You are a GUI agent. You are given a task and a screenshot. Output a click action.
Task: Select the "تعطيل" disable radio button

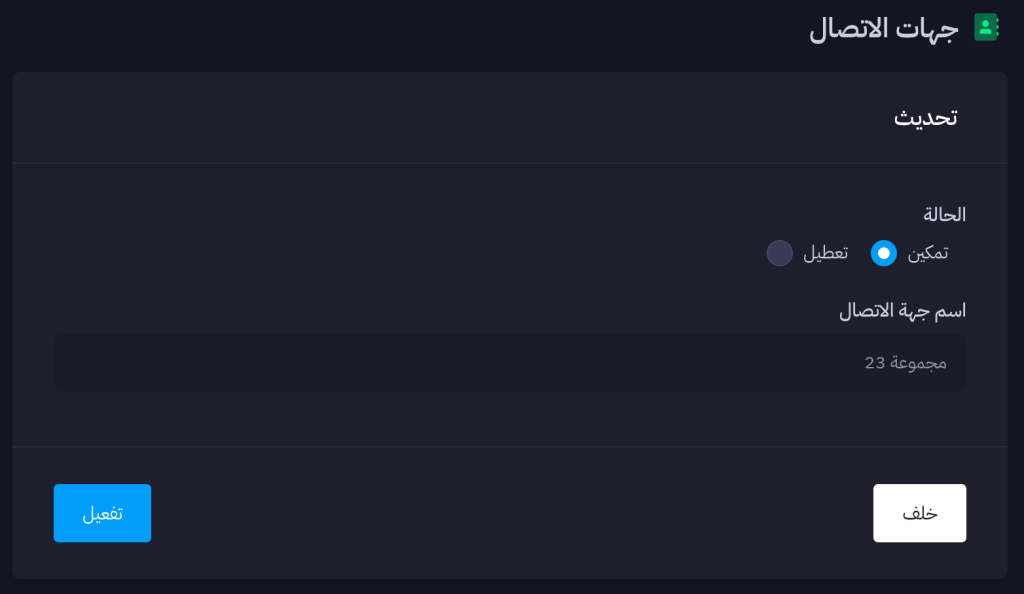780,253
